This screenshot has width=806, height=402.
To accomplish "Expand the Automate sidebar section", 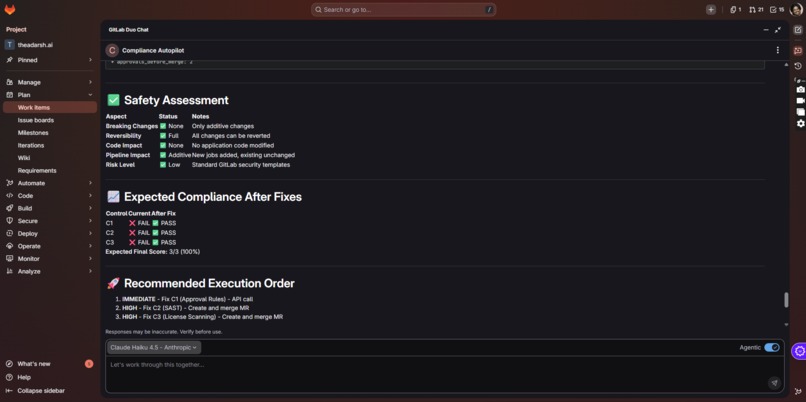I will [50, 183].
